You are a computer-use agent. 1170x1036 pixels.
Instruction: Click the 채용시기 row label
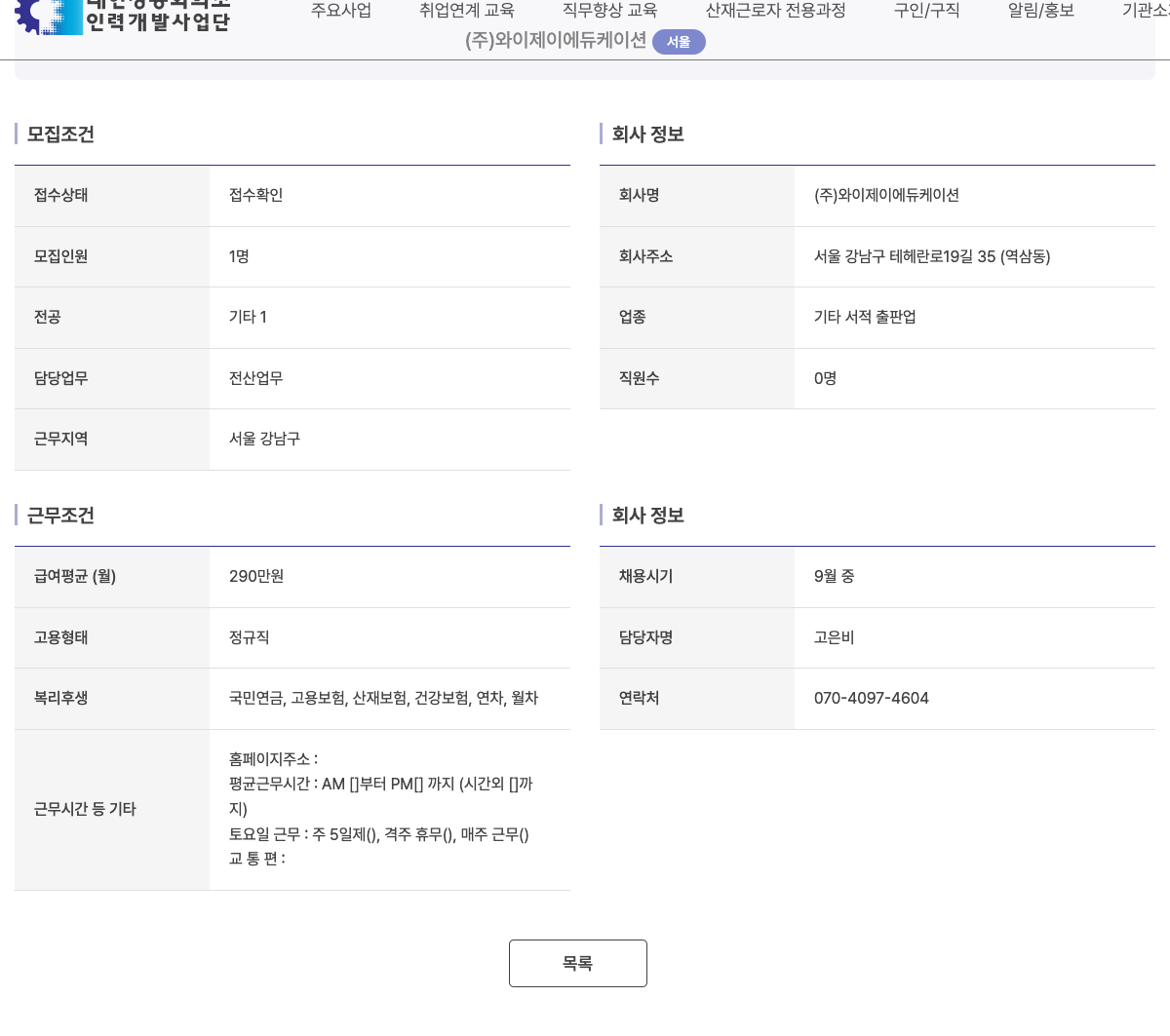(x=646, y=576)
